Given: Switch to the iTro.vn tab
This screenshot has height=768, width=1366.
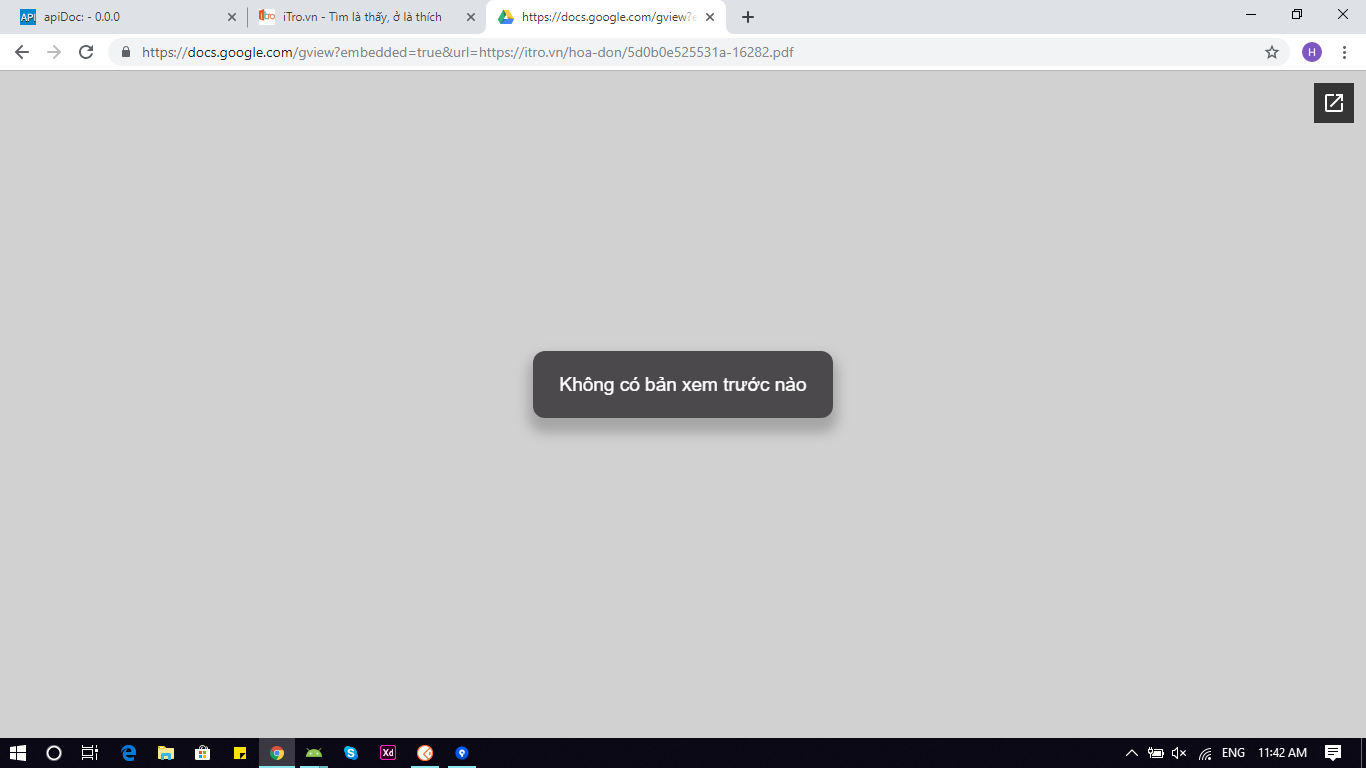Looking at the screenshot, I should 360,17.
